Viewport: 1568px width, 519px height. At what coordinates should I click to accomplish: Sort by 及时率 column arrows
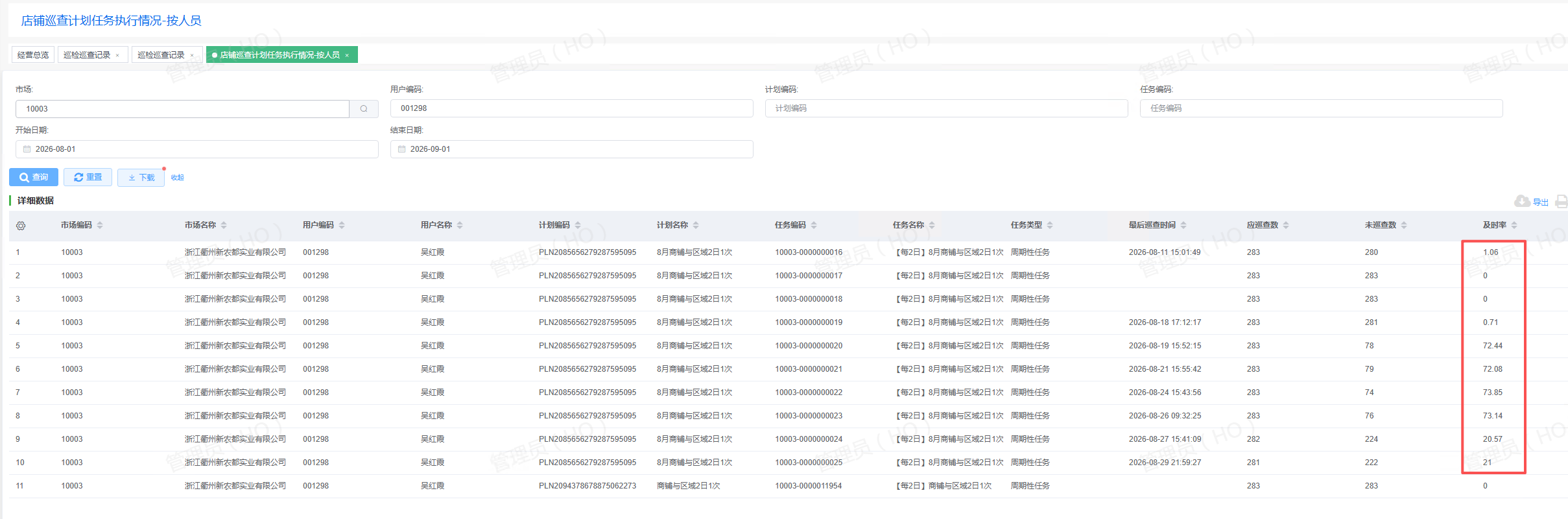tap(1514, 225)
